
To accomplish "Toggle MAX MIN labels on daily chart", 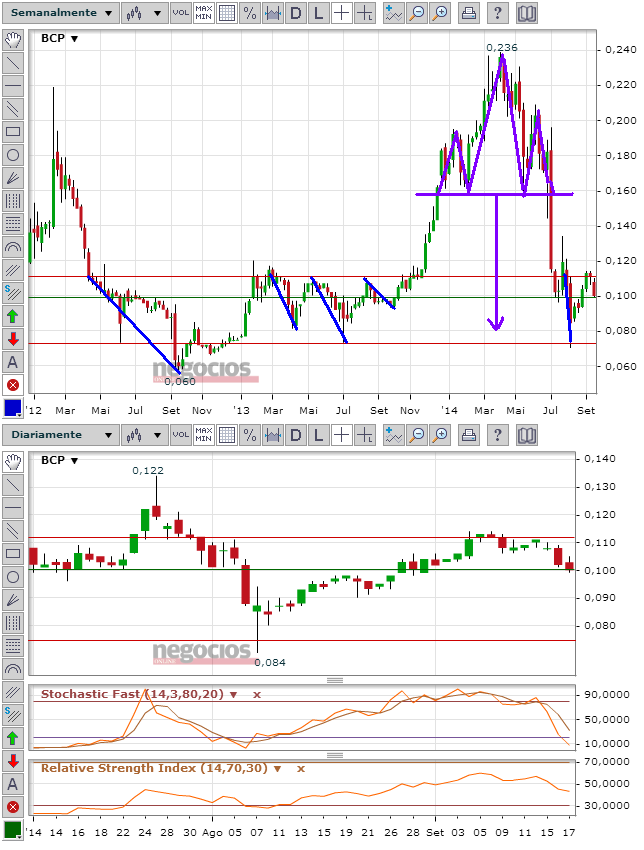I will (x=203, y=435).
